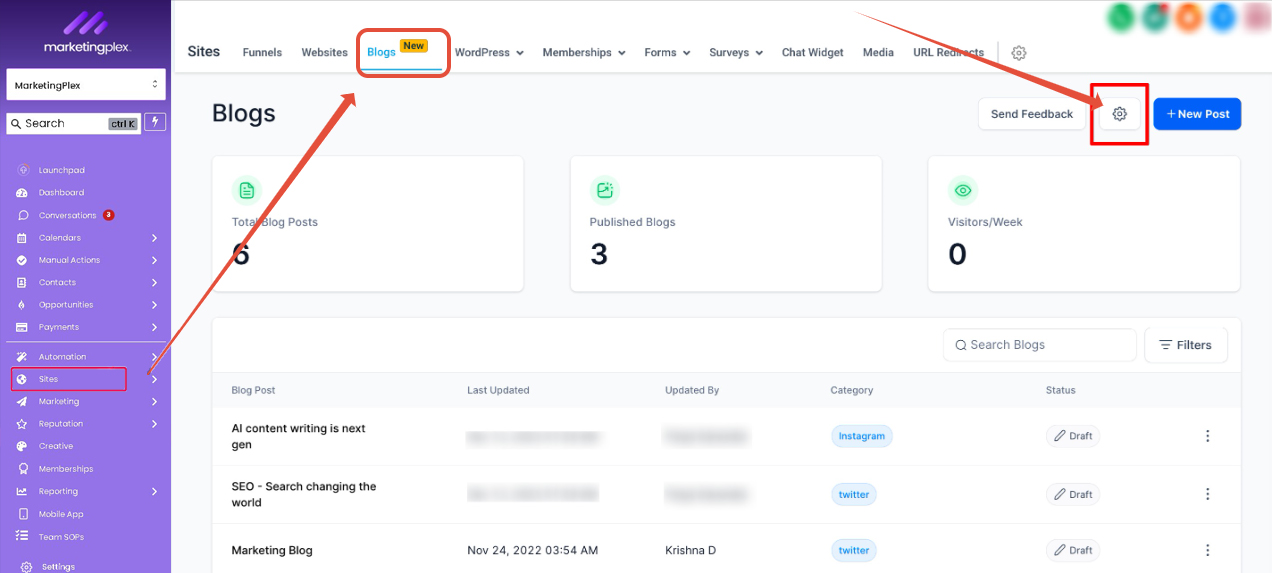
Task: Click the Reporting chart icon
Action: click(22, 491)
